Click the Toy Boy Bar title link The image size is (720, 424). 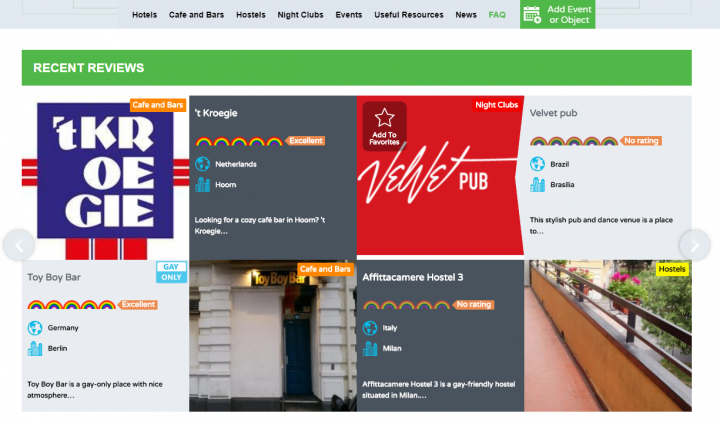point(54,277)
